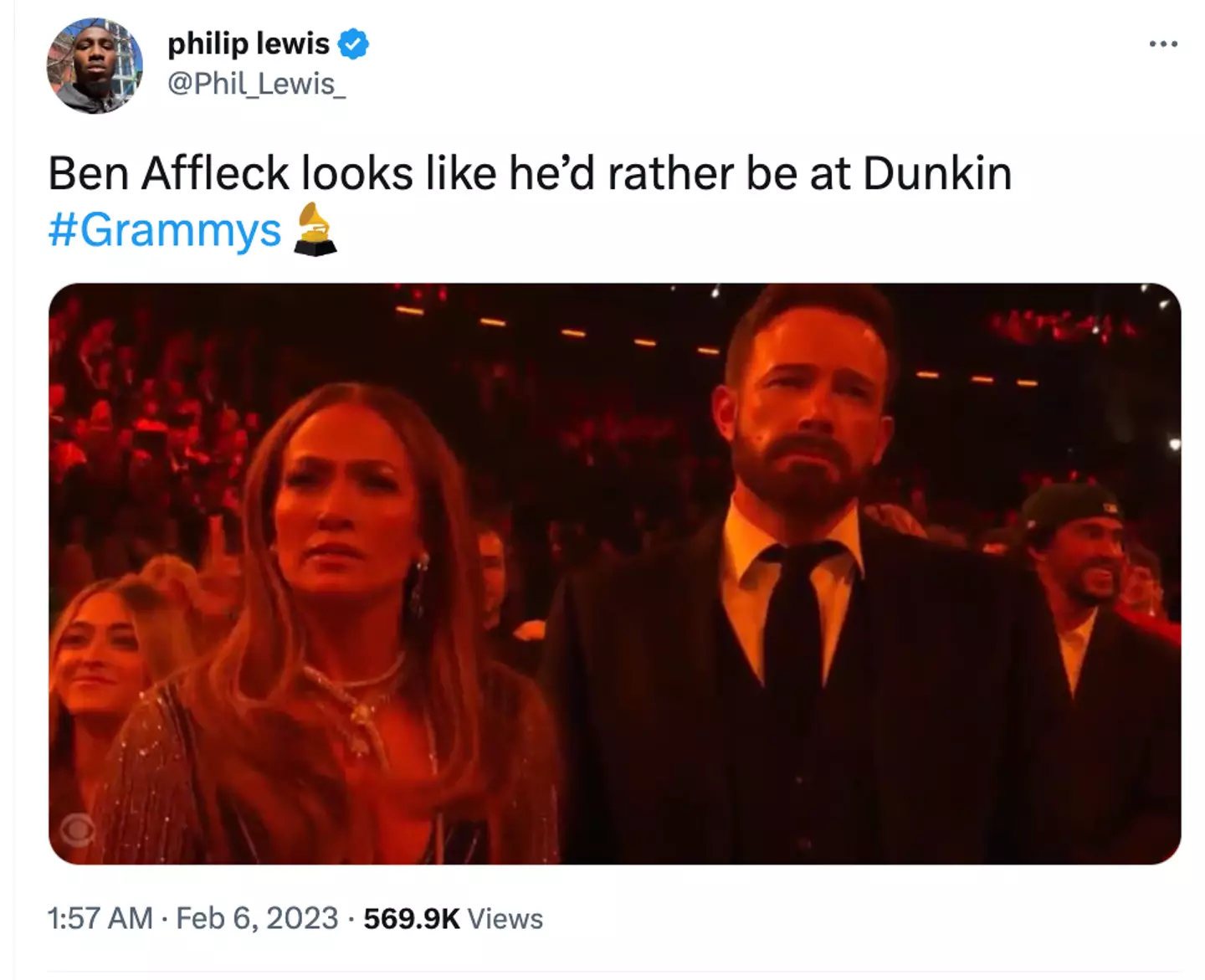Open philip lewis profile avatar
This screenshot has height=980, width=1205.
pos(94,65)
